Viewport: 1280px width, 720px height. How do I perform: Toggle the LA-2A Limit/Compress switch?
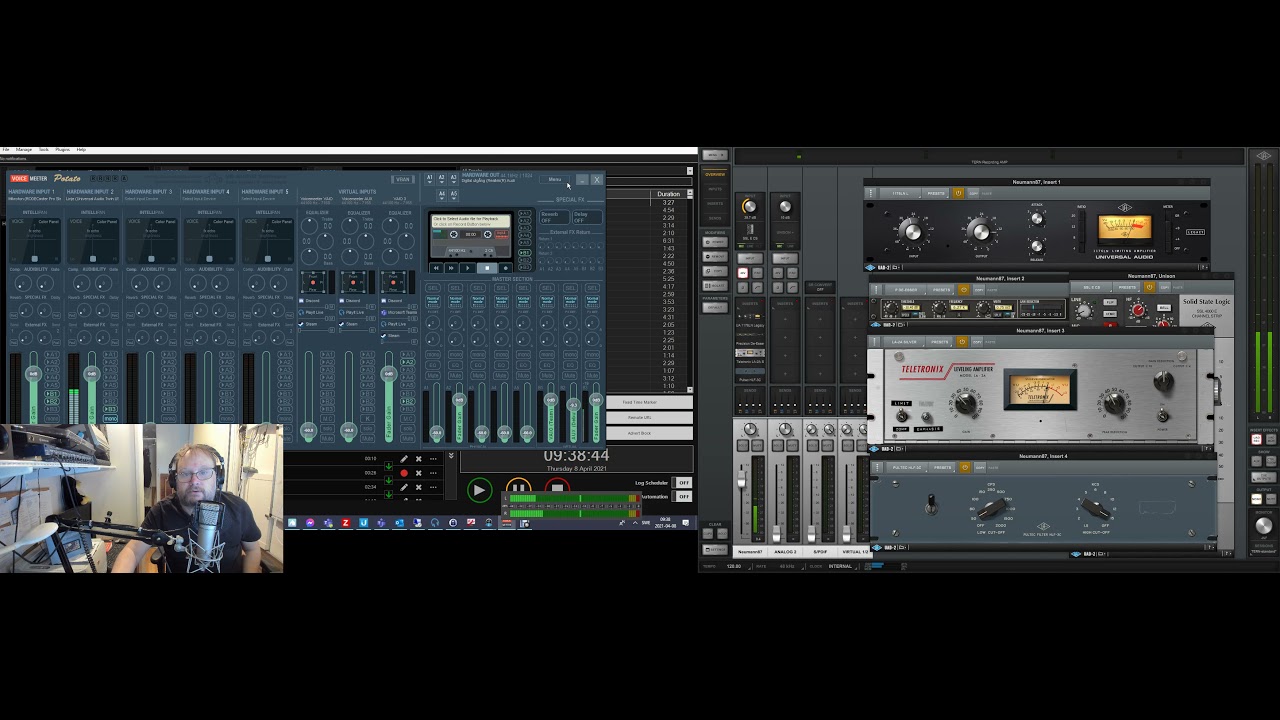coord(901,416)
